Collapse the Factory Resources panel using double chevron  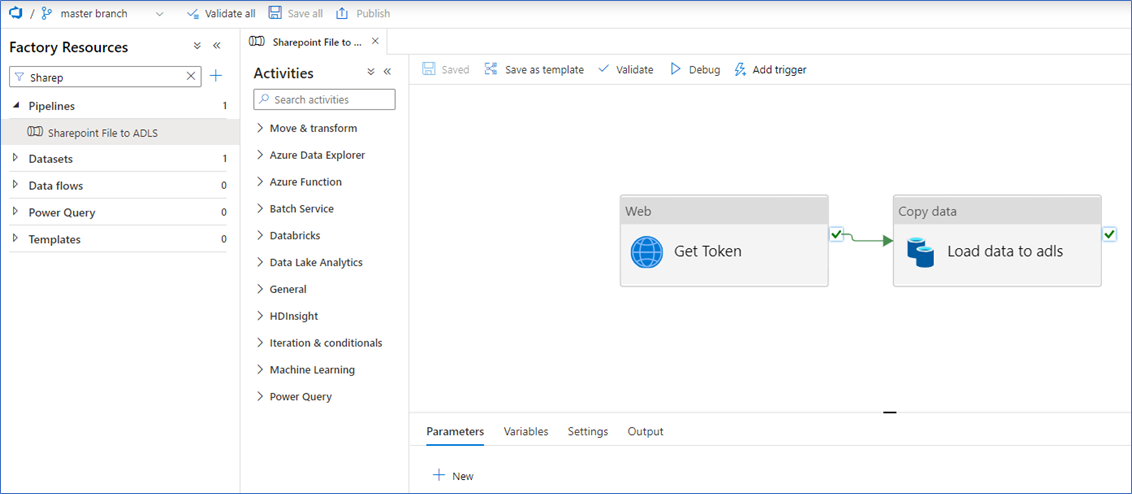[217, 47]
